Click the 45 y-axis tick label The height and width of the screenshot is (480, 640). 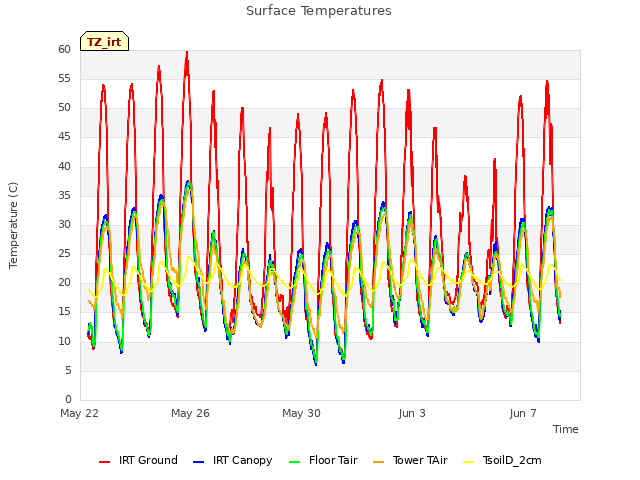64,137
